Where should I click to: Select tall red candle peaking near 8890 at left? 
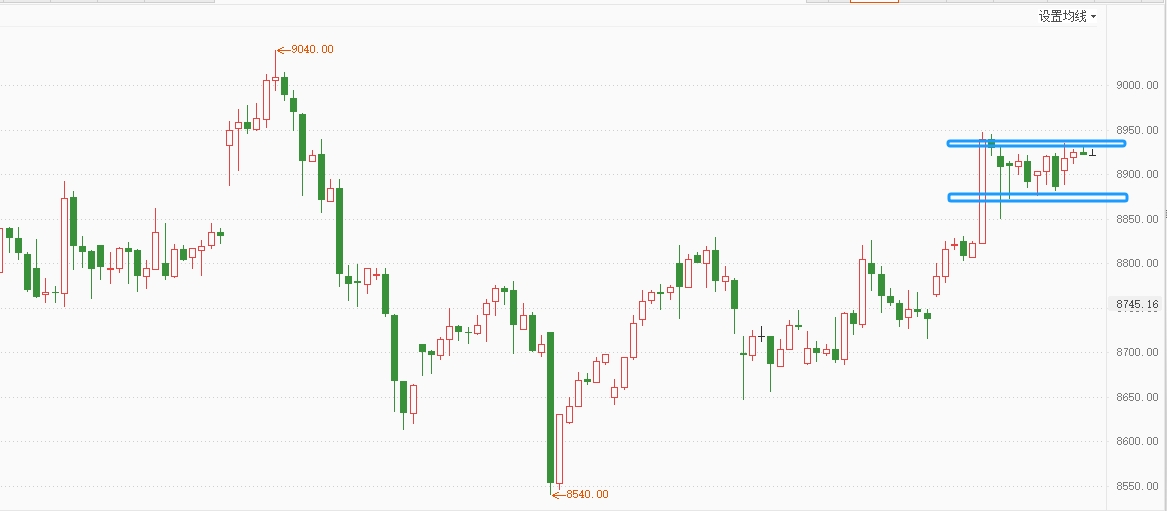[65, 244]
